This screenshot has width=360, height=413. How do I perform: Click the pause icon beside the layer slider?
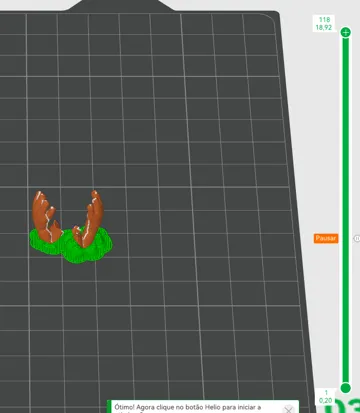pos(357,238)
